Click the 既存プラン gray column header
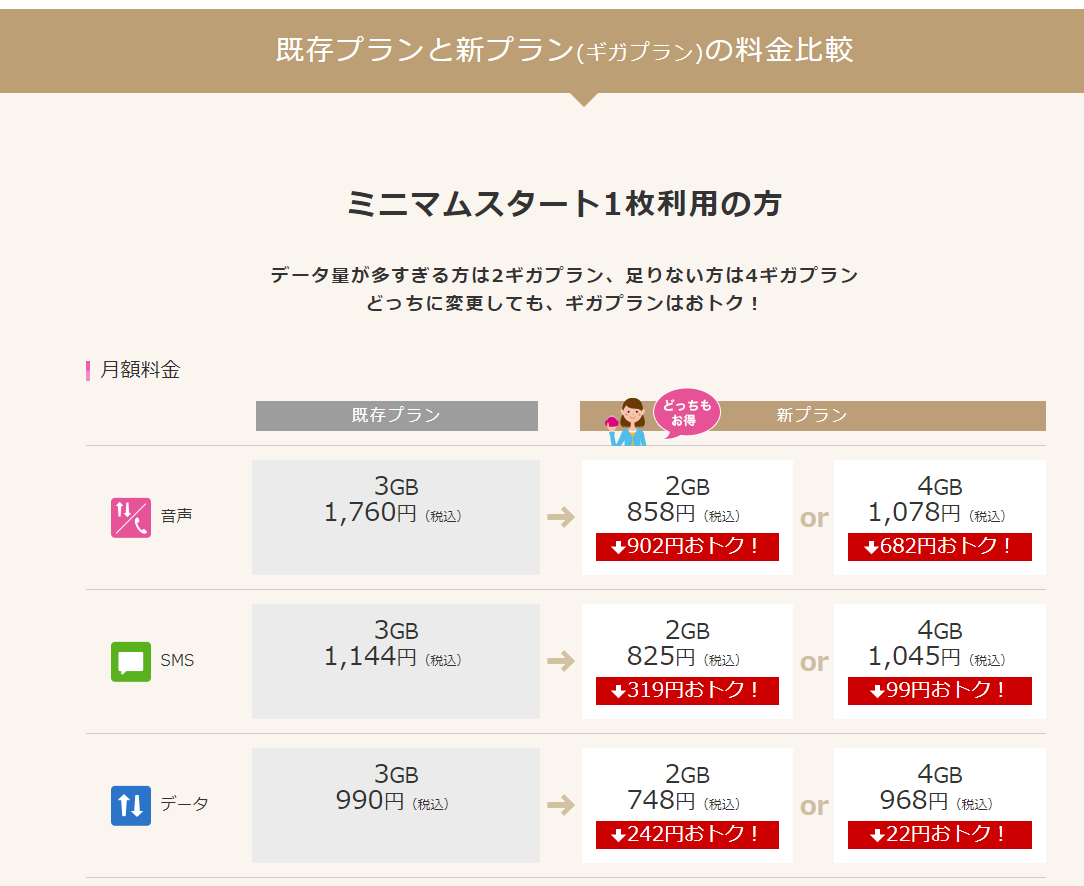 (x=396, y=415)
